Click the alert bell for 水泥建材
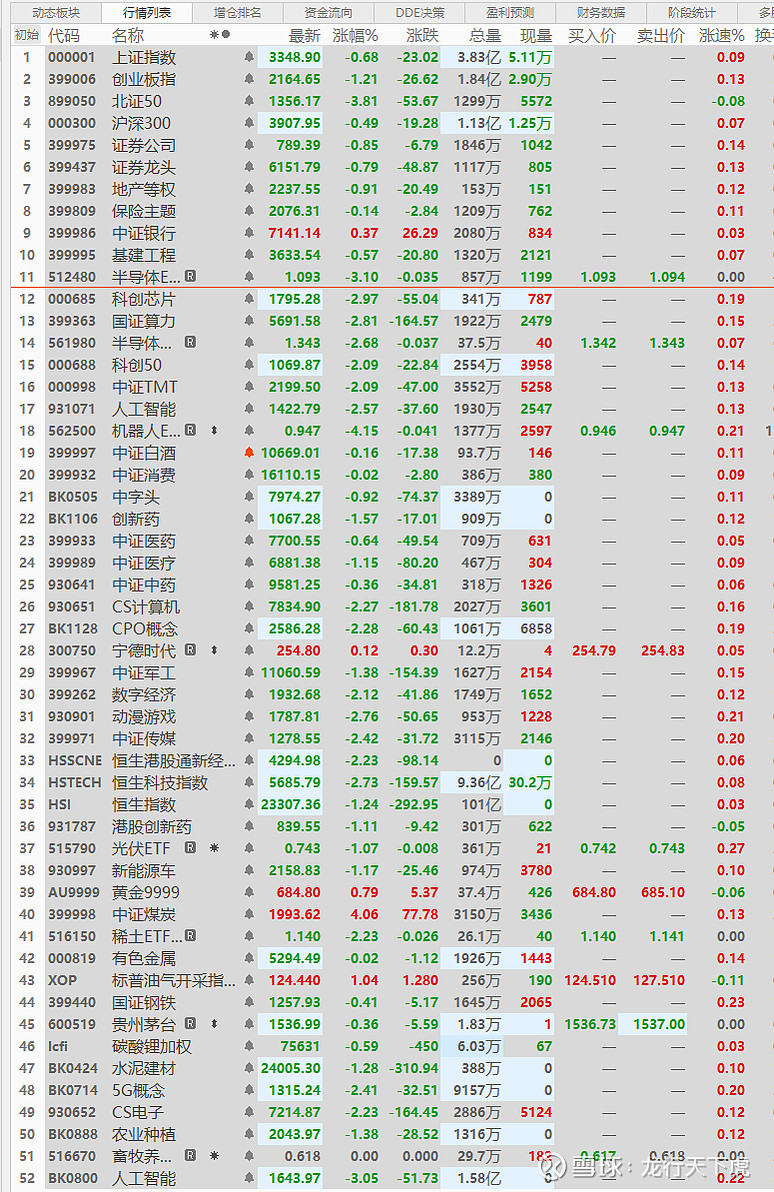This screenshot has width=774, height=1192. pos(249,1068)
